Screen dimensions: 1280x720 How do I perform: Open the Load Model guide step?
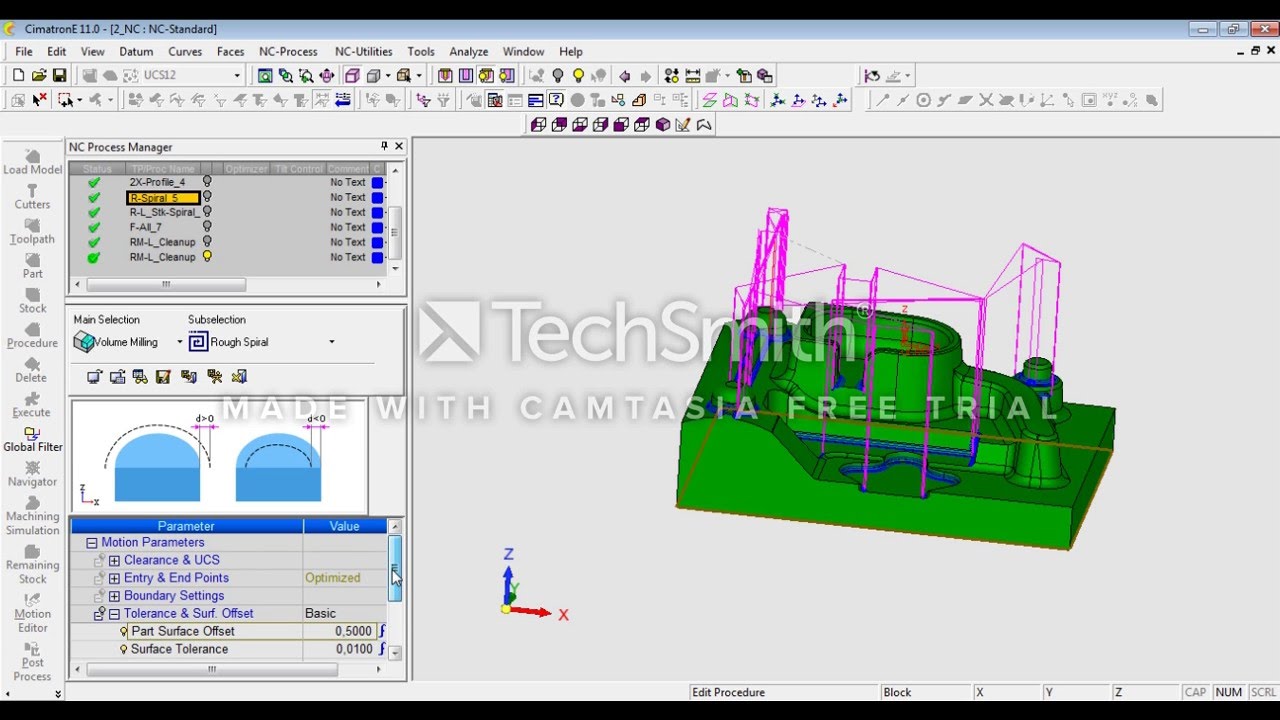point(33,162)
